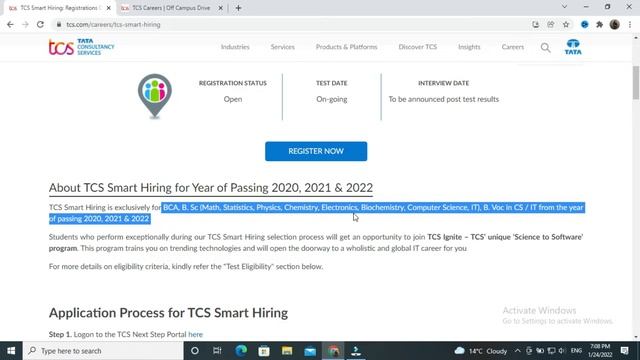The height and width of the screenshot is (360, 640).
Task: Open Microsoft Store from taskbar
Action: click(264, 351)
